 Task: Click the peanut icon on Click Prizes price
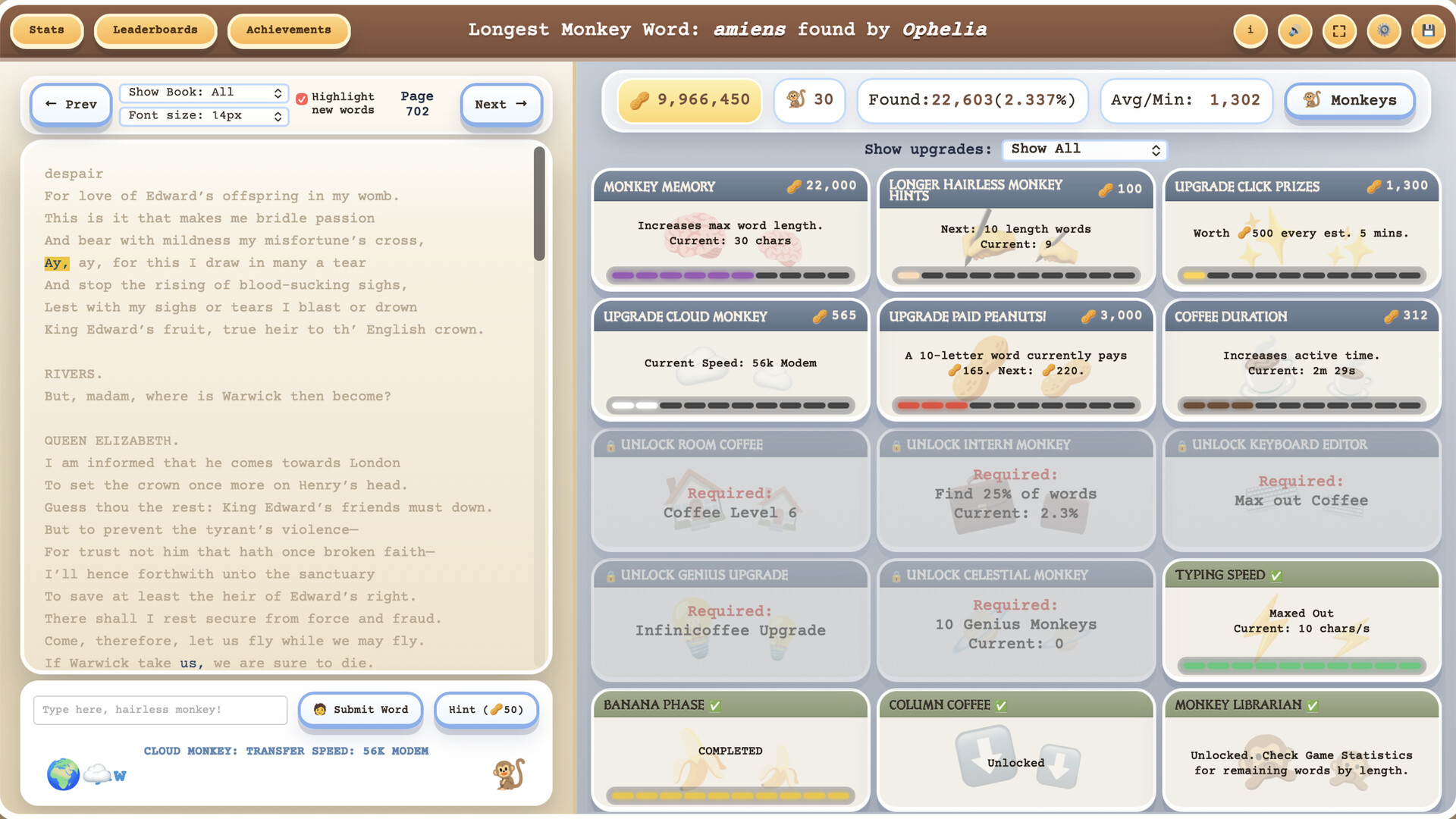(1374, 187)
